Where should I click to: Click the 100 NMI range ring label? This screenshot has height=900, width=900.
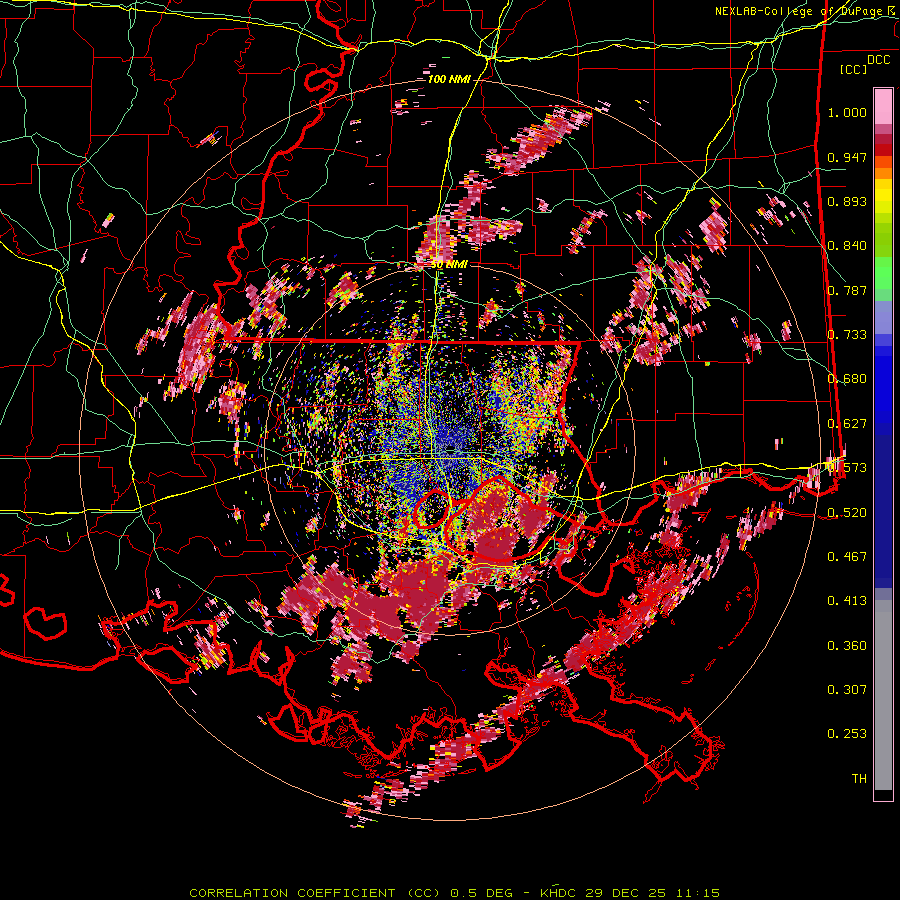click(449, 79)
